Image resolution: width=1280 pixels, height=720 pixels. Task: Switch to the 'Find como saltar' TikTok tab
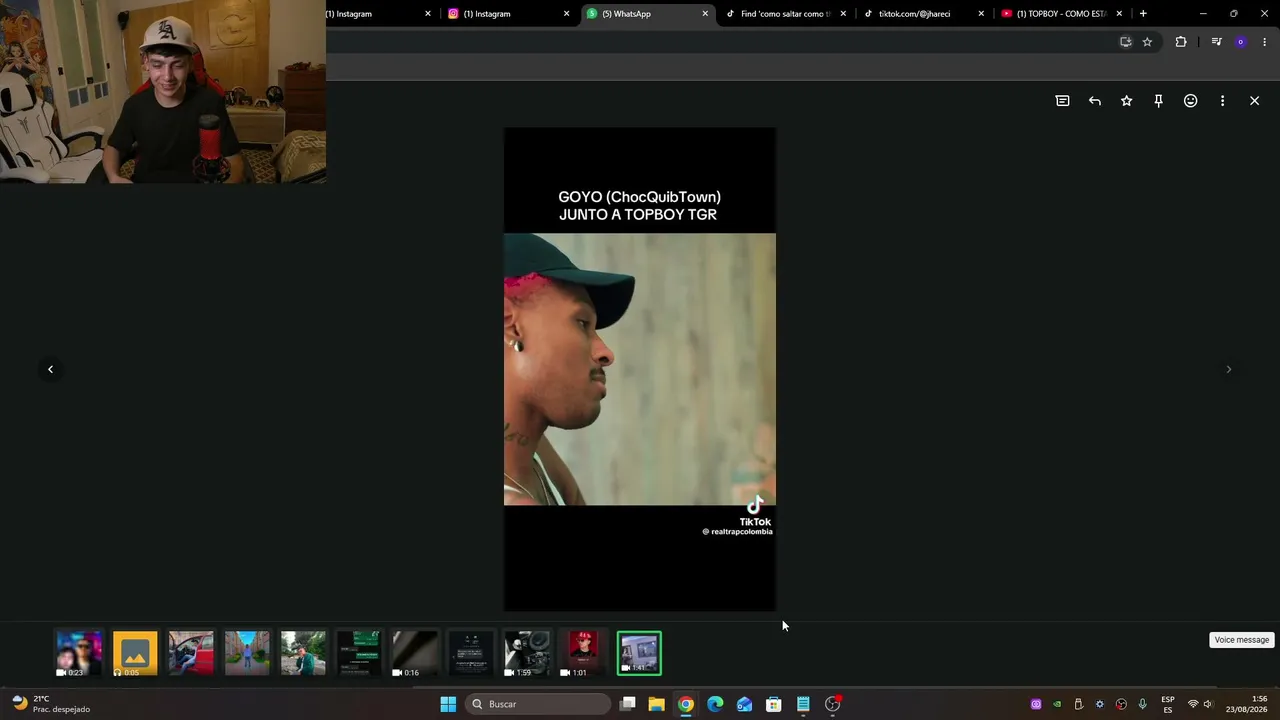[x=785, y=14]
